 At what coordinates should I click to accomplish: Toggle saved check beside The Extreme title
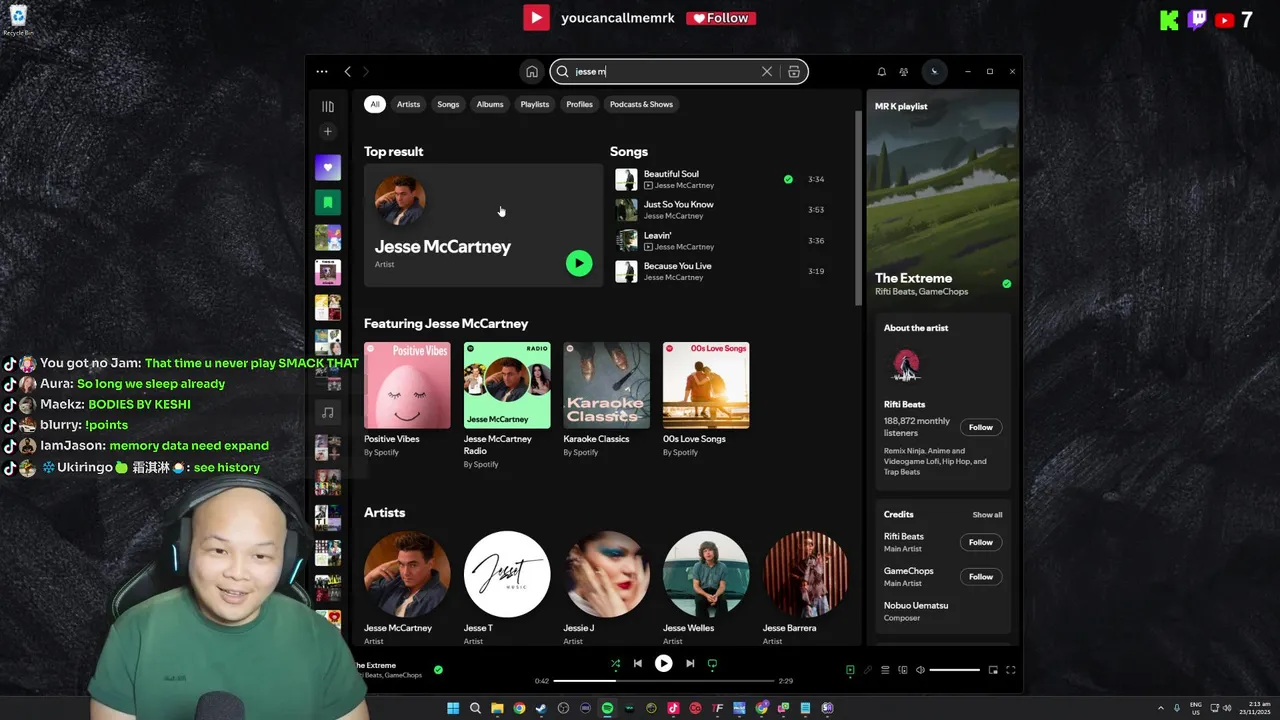pyautogui.click(x=1006, y=284)
